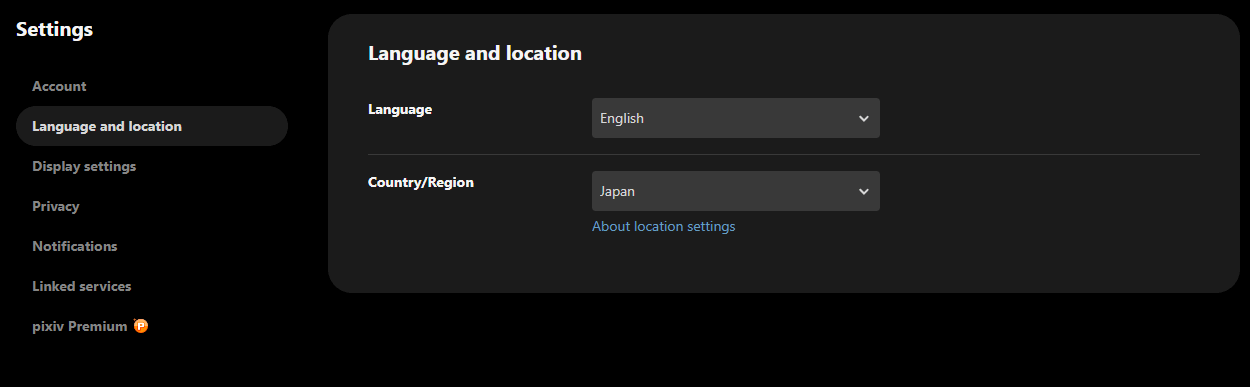Open Notifications settings
Viewport: 1250px width, 387px height.
click(74, 246)
